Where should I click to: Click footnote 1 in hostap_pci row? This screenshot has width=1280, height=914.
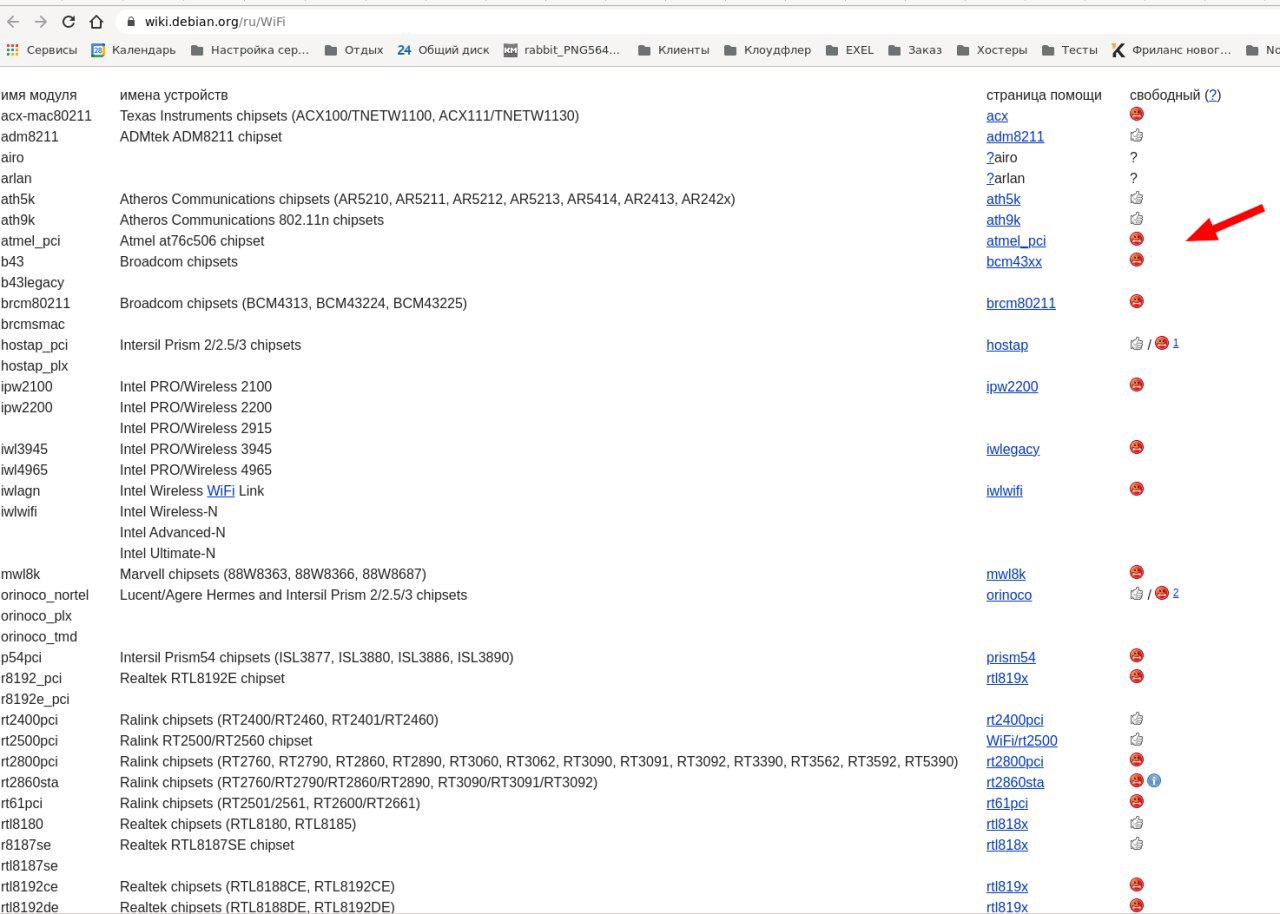pos(1176,343)
